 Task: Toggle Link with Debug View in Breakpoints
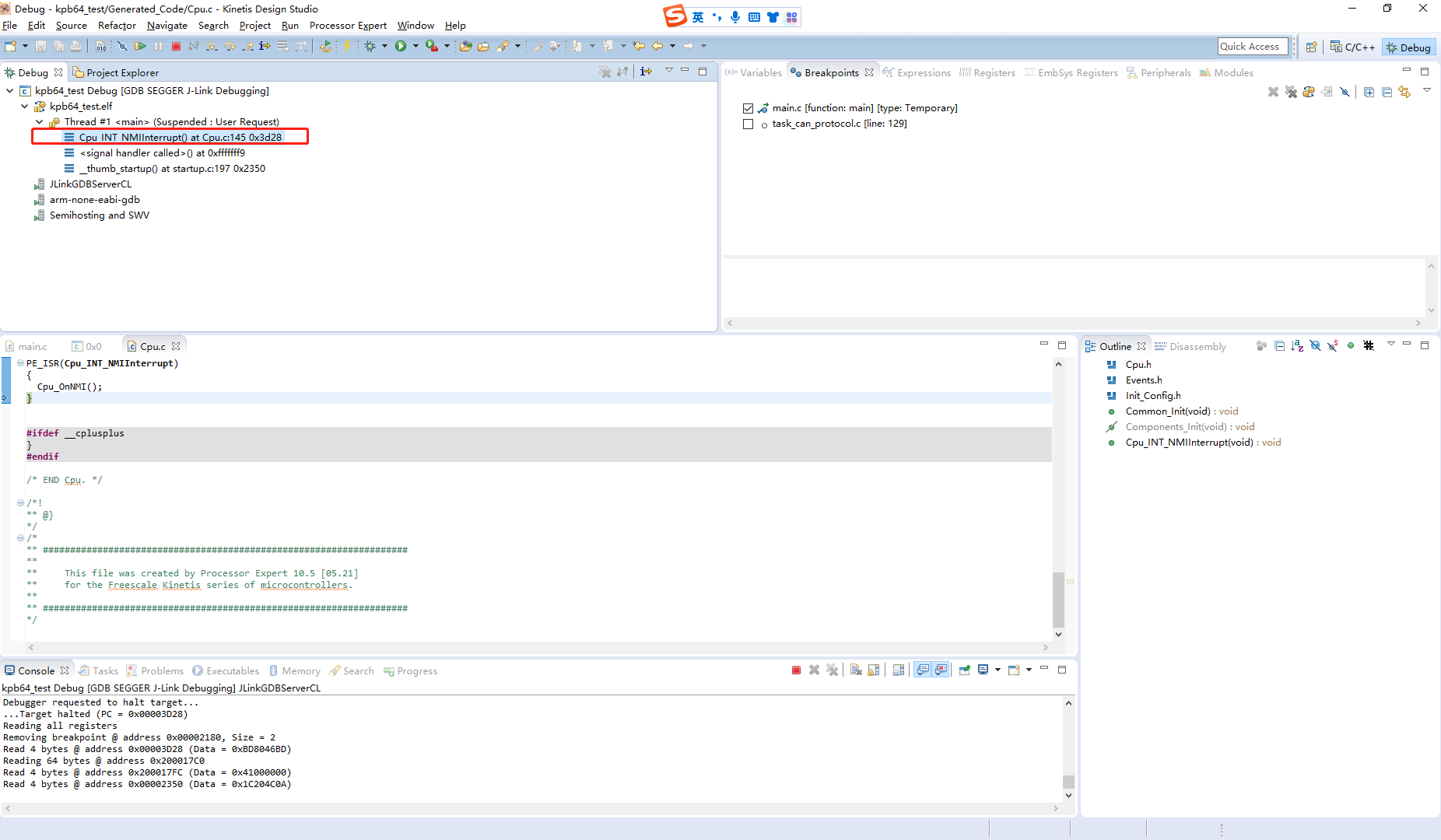click(x=1404, y=93)
